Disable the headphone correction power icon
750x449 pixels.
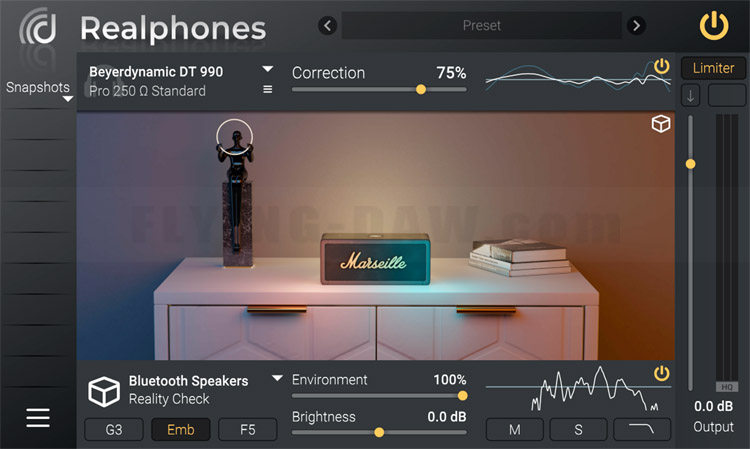click(662, 66)
